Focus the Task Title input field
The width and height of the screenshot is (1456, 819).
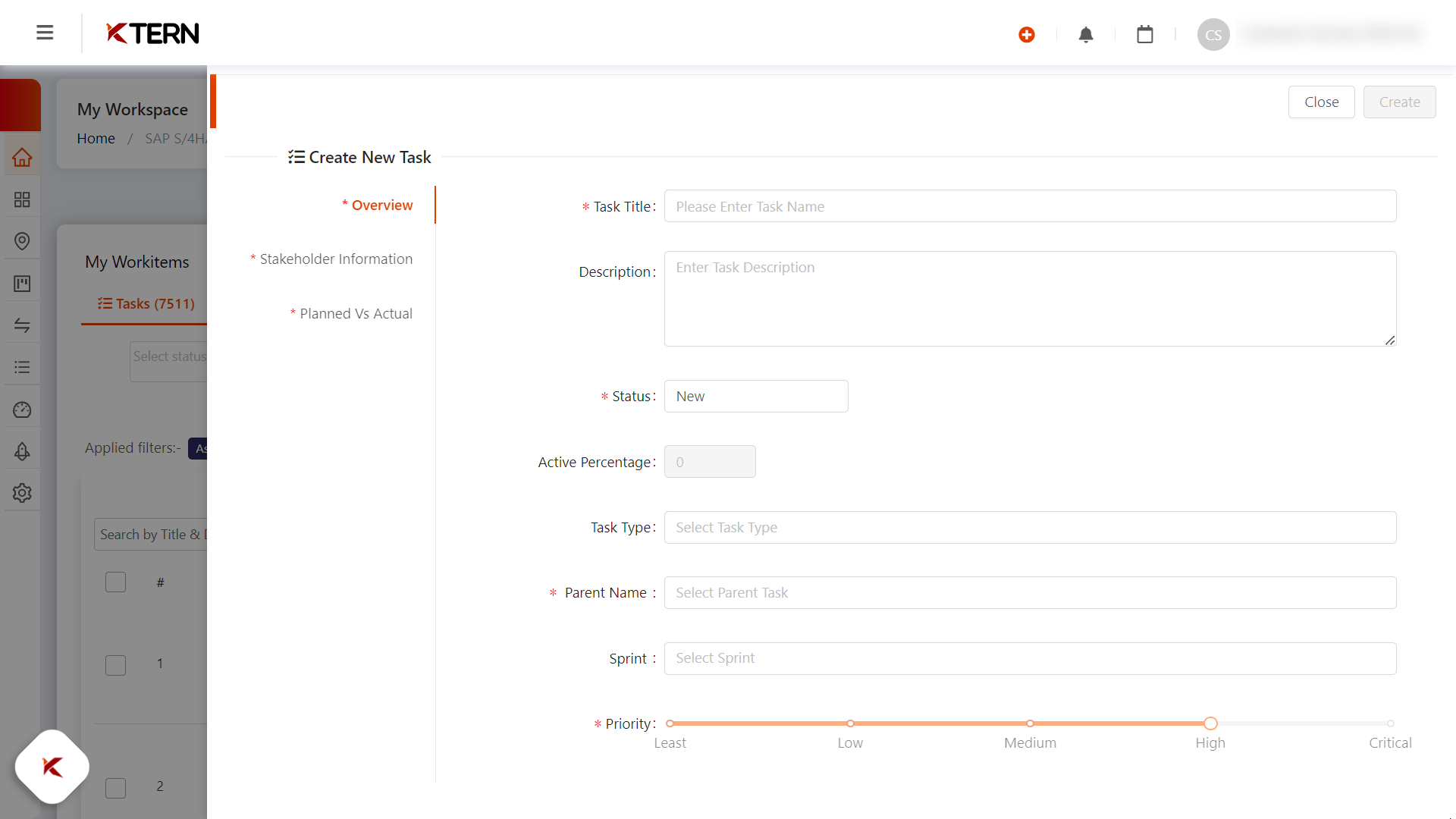1030,206
